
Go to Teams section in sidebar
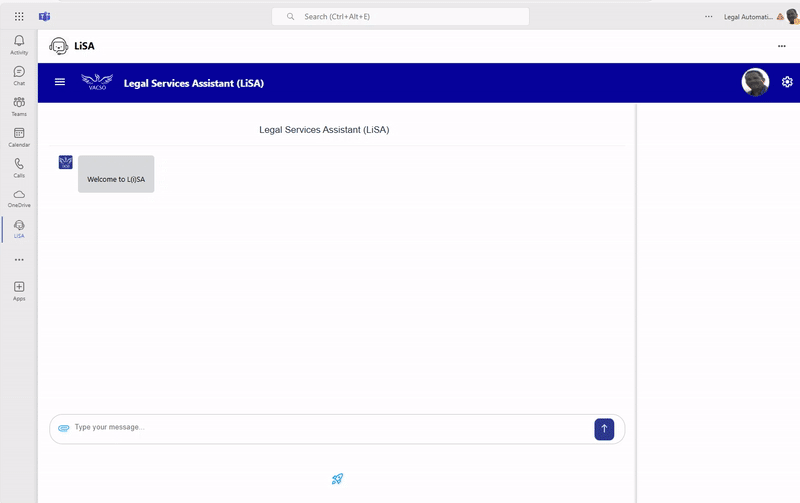pyautogui.click(x=19, y=106)
